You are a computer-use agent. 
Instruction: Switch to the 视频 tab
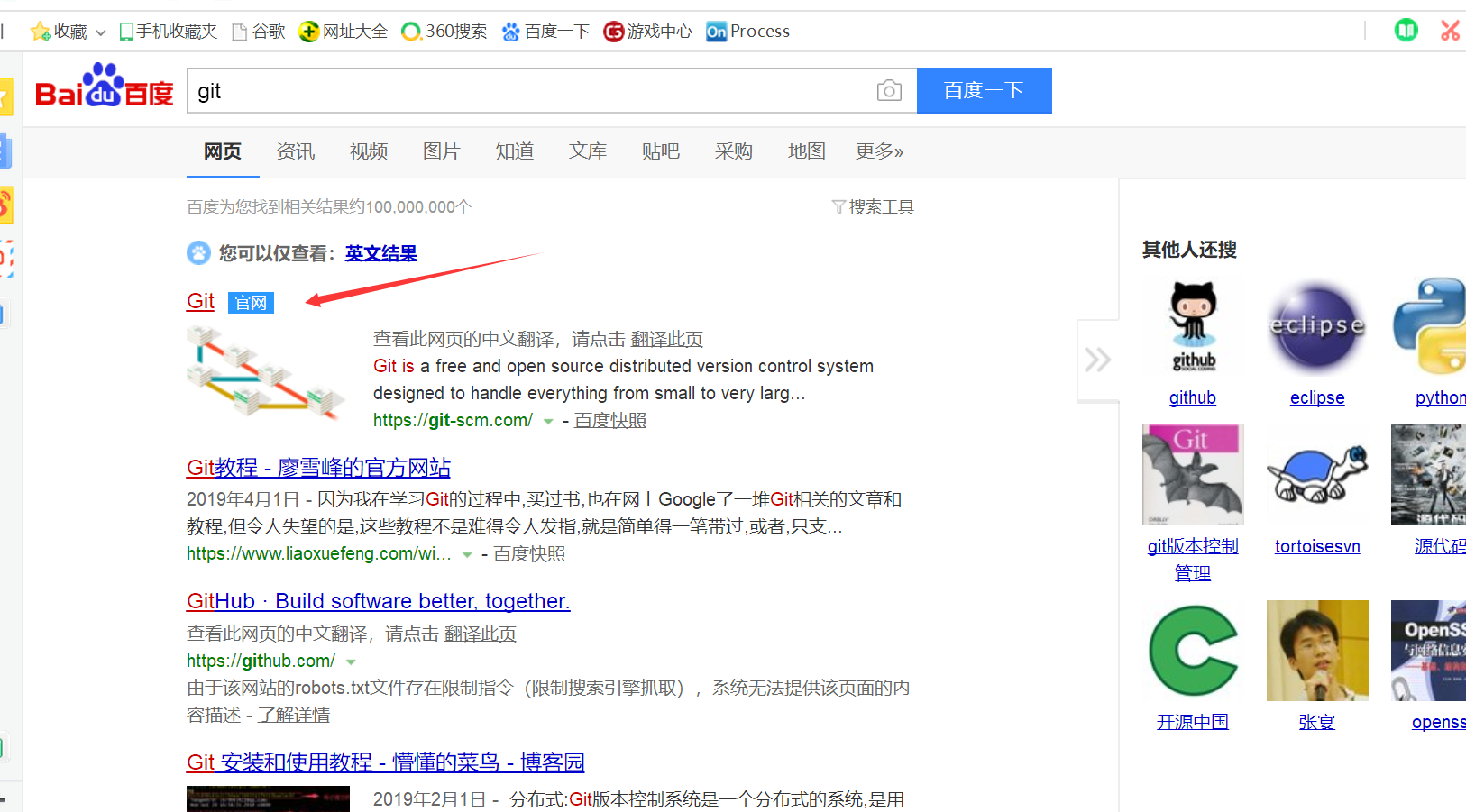(369, 151)
